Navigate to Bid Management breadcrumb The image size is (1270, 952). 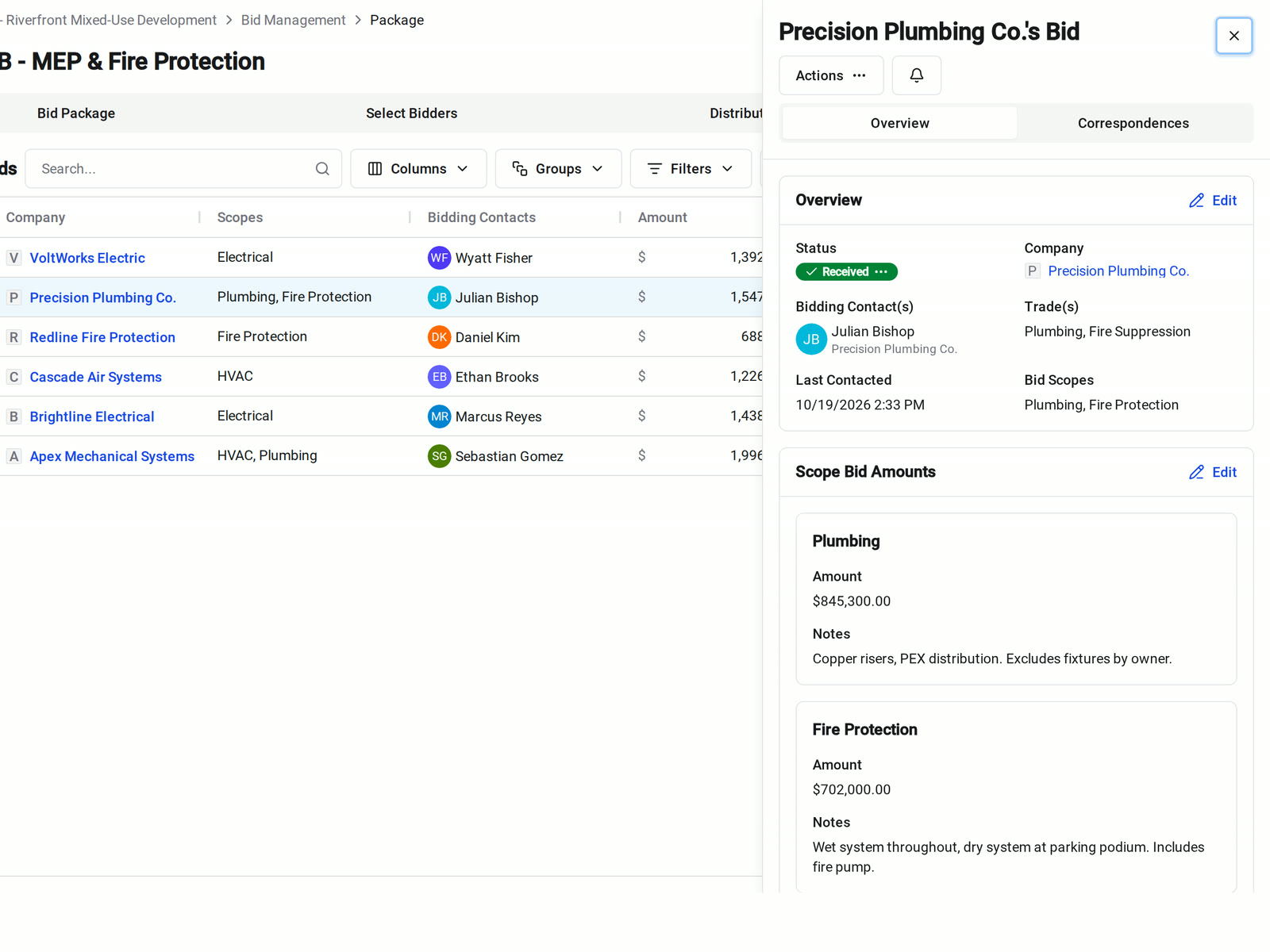click(293, 20)
